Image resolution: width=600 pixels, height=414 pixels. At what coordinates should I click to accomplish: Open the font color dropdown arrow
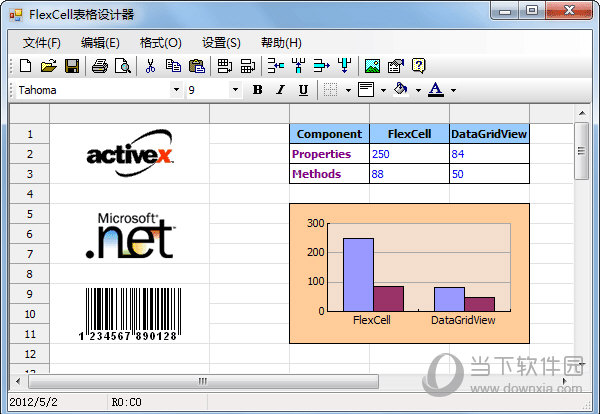coord(453,90)
